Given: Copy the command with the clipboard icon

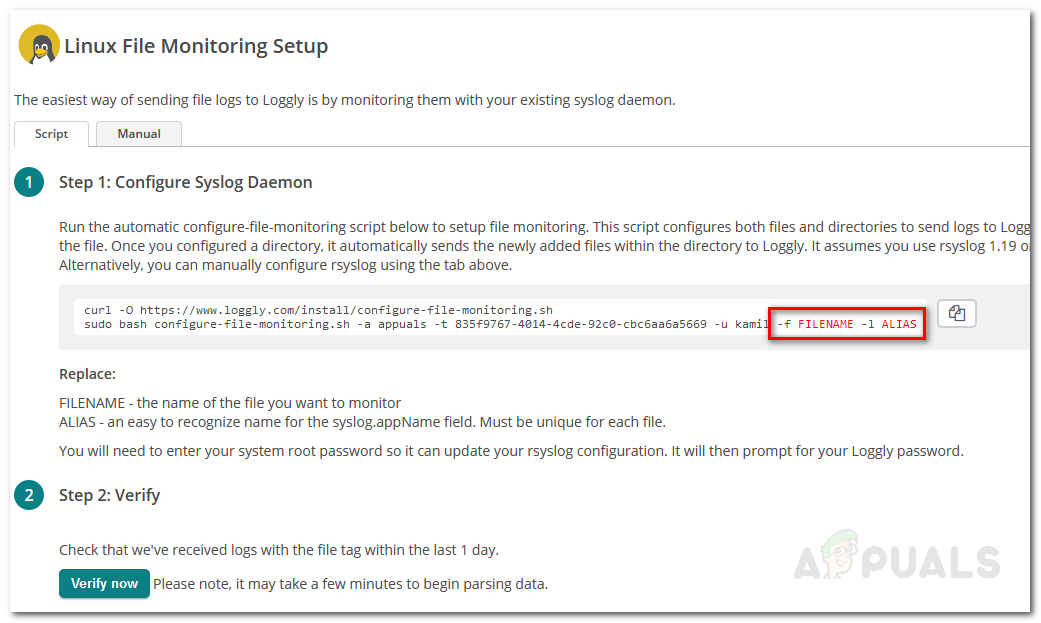Looking at the screenshot, I should point(957,313).
